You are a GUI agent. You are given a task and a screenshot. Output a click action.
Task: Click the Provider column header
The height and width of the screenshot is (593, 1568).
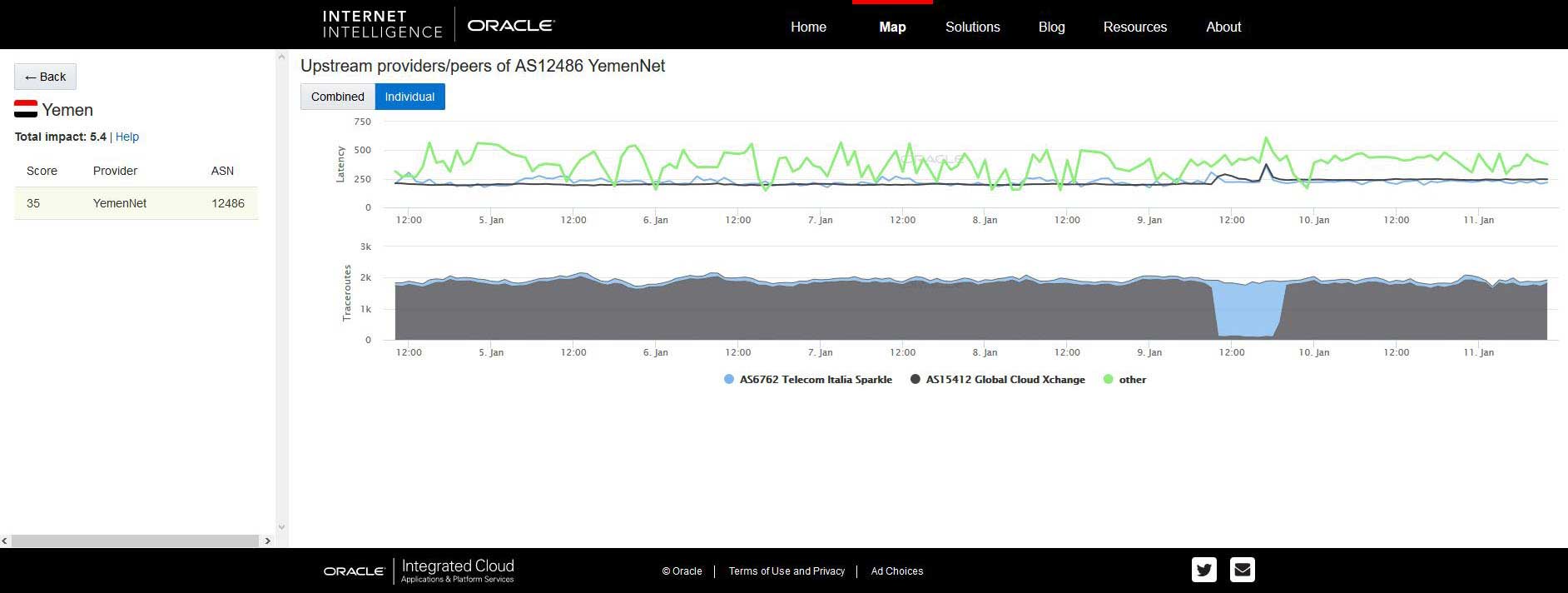tap(115, 171)
